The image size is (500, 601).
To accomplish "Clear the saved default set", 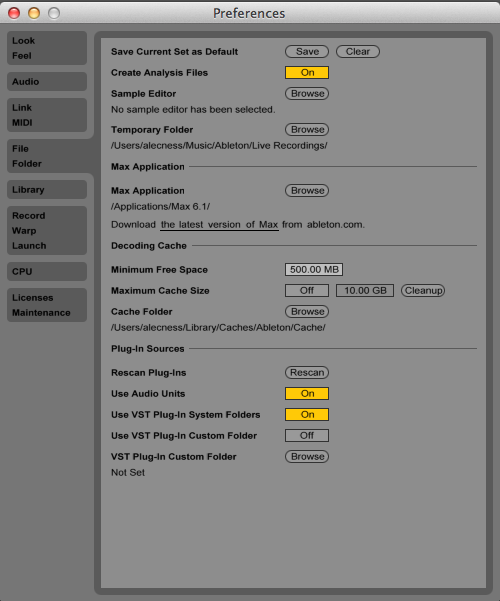I will tap(358, 51).
